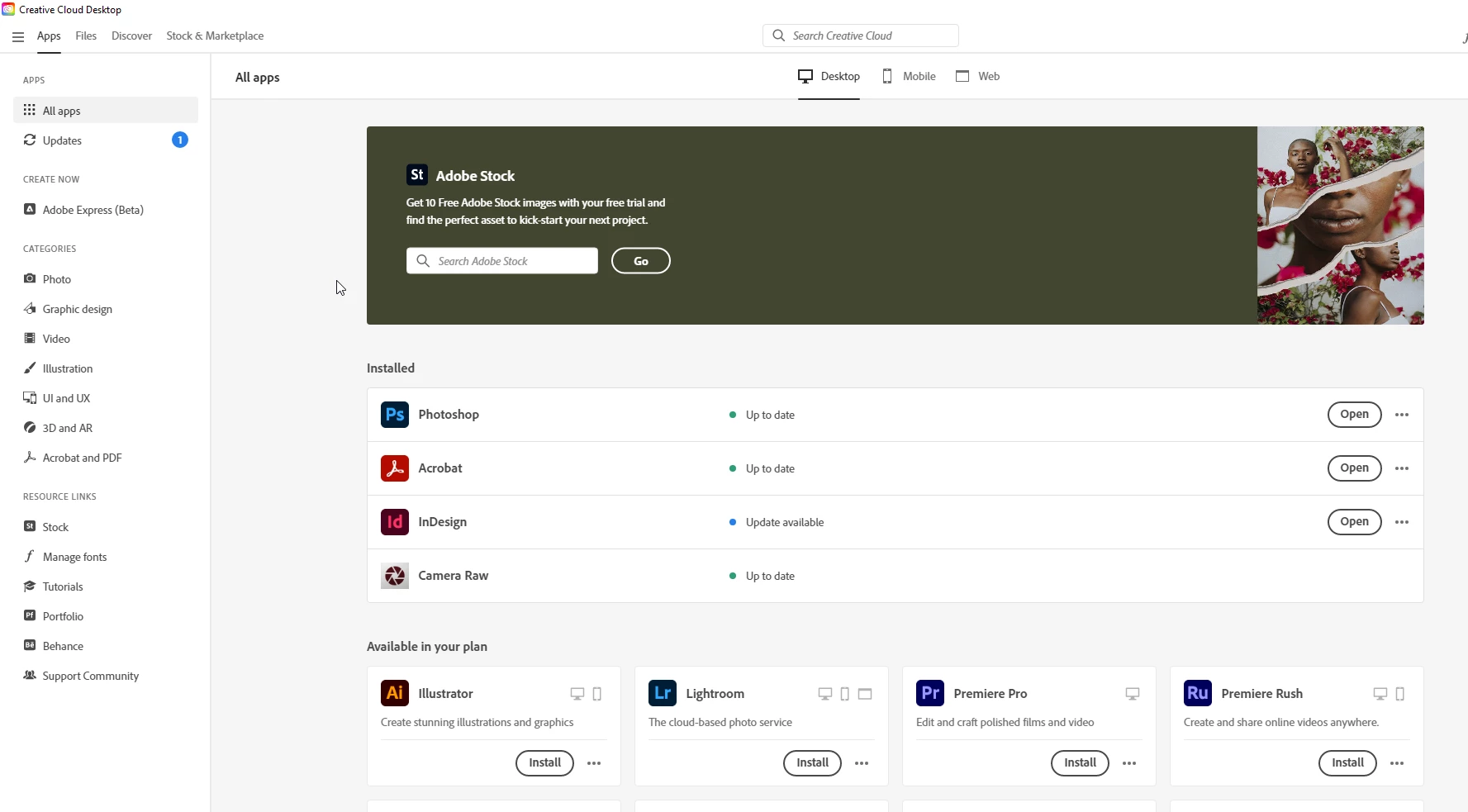
Task: Click the Premiere Pro Pr icon
Action: 930,693
